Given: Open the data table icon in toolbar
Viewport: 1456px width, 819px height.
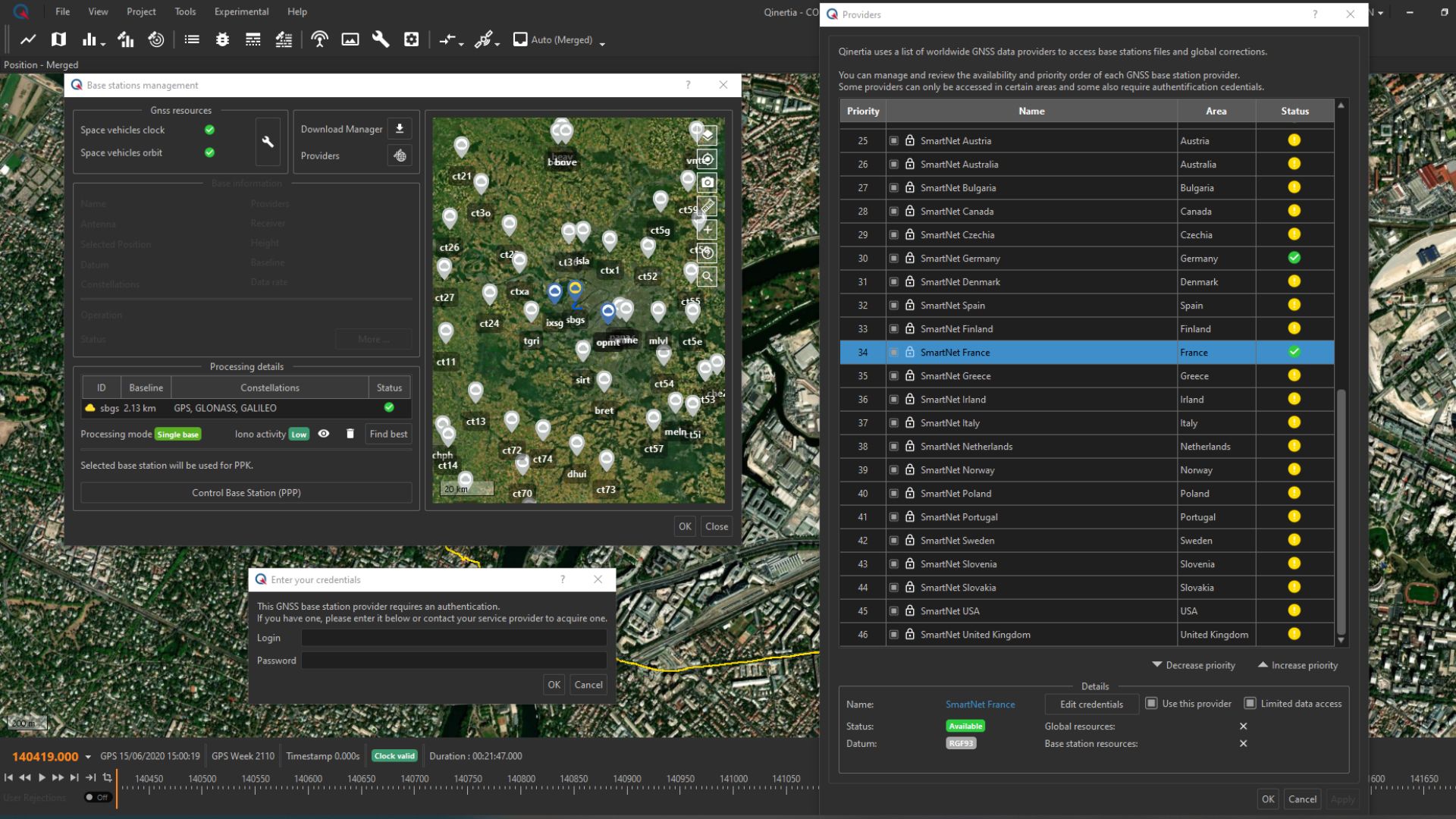Looking at the screenshot, I should [253, 39].
